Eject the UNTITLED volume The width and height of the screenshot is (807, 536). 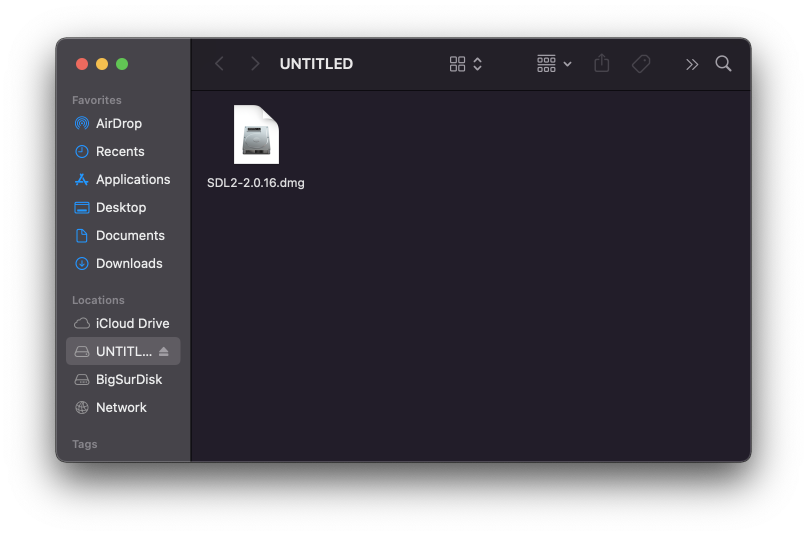pyautogui.click(x=164, y=352)
